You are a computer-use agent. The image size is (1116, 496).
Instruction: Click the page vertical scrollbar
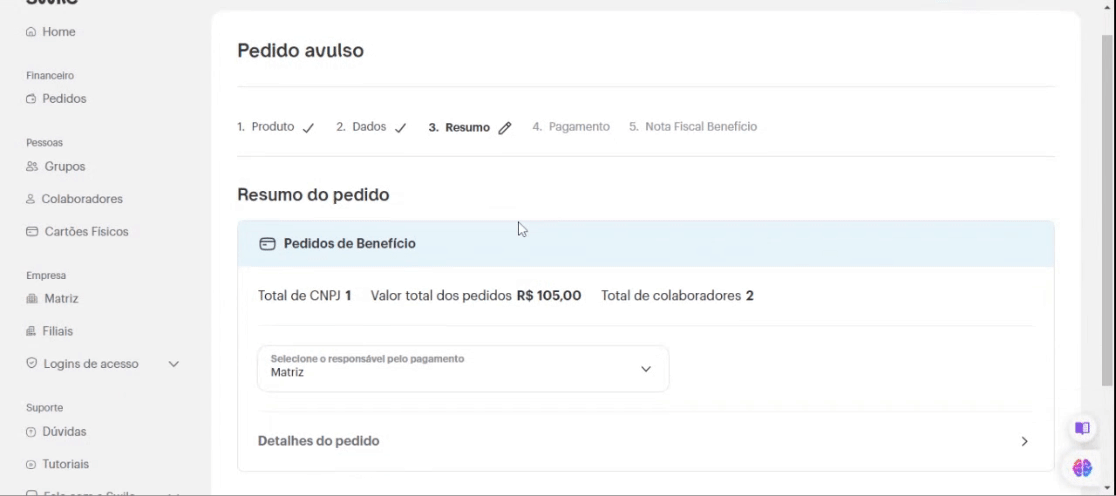coord(1107,210)
